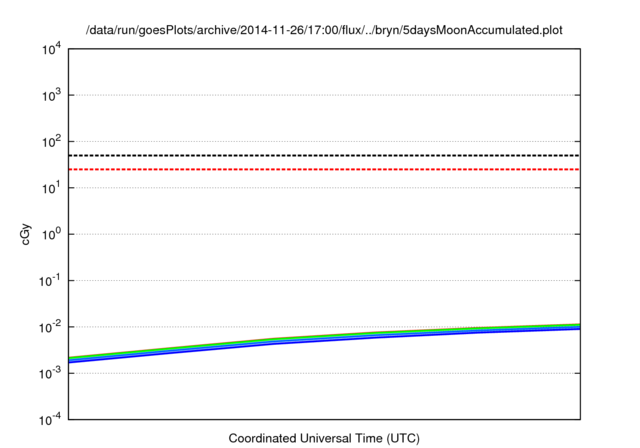Click the 10^-1 y-axis tick label
This screenshot has width=640, height=448.
click(50, 281)
